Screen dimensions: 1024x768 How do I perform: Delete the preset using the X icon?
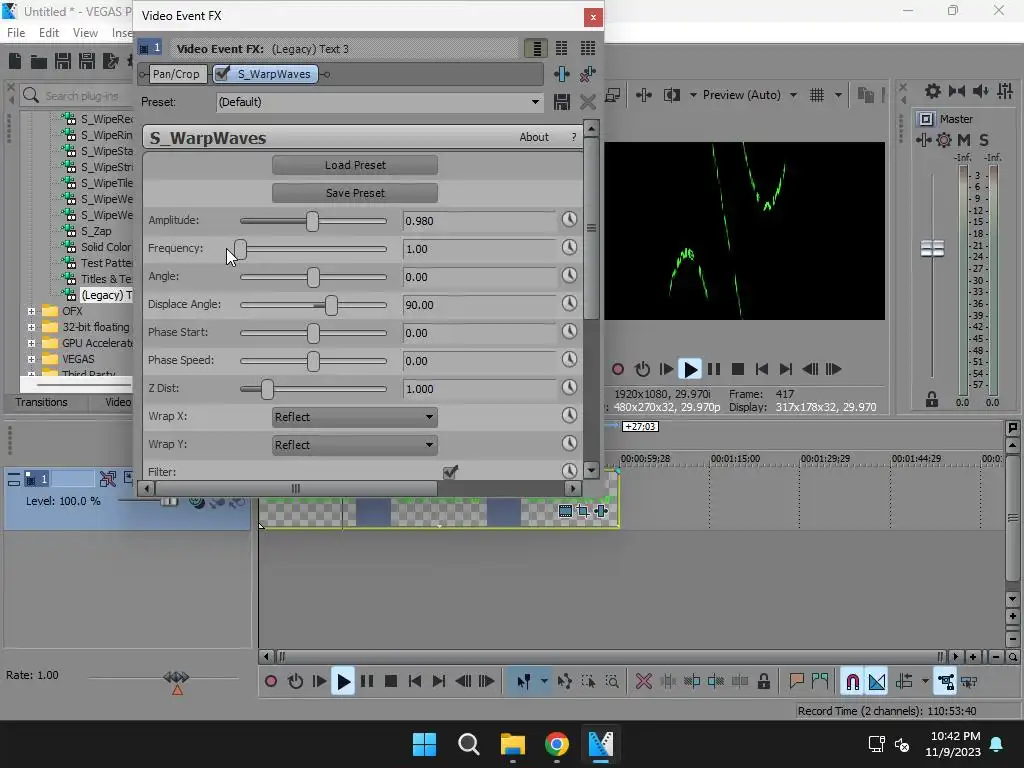click(588, 102)
